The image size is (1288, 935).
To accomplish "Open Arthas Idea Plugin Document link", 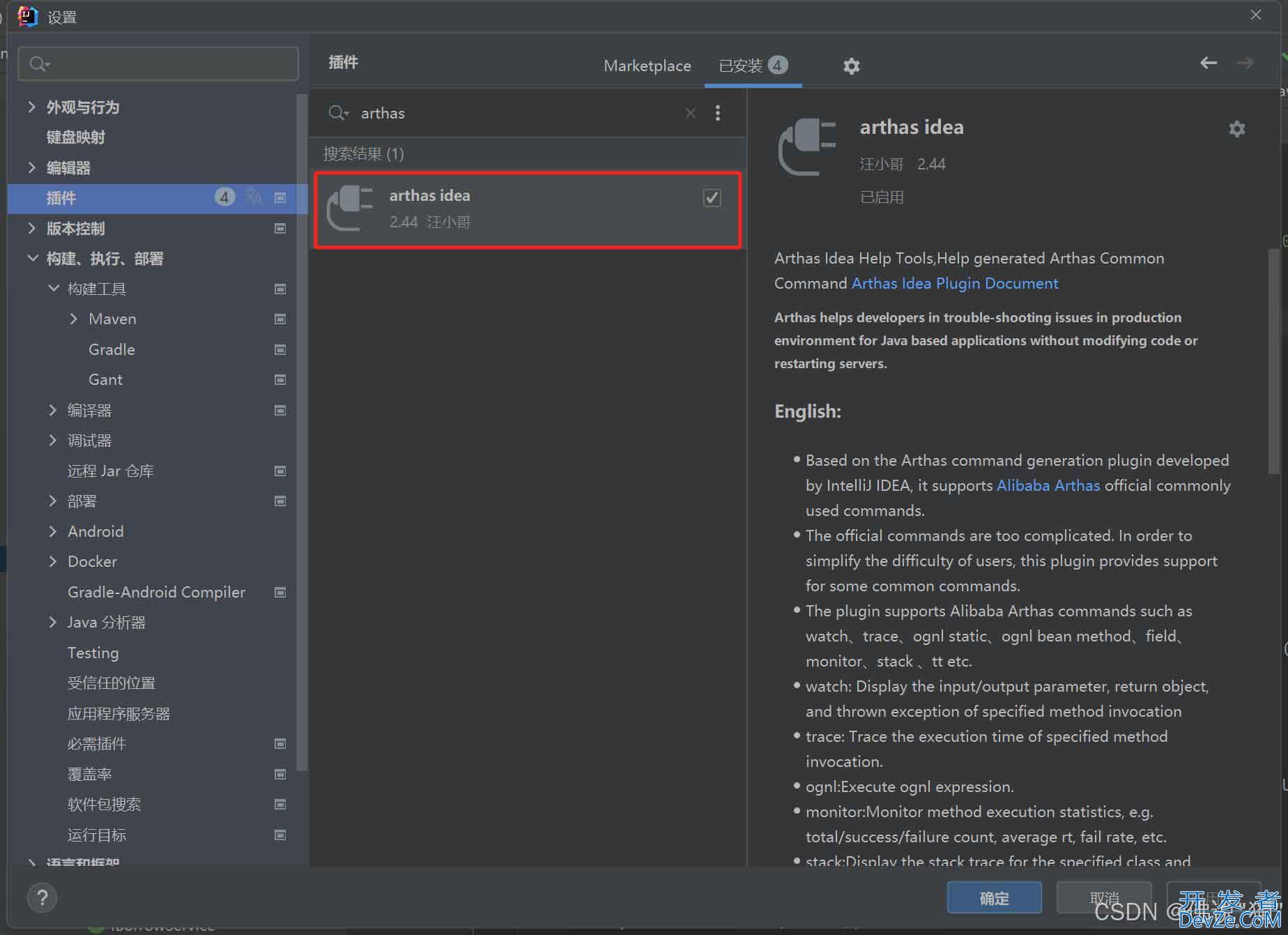I will tap(955, 284).
